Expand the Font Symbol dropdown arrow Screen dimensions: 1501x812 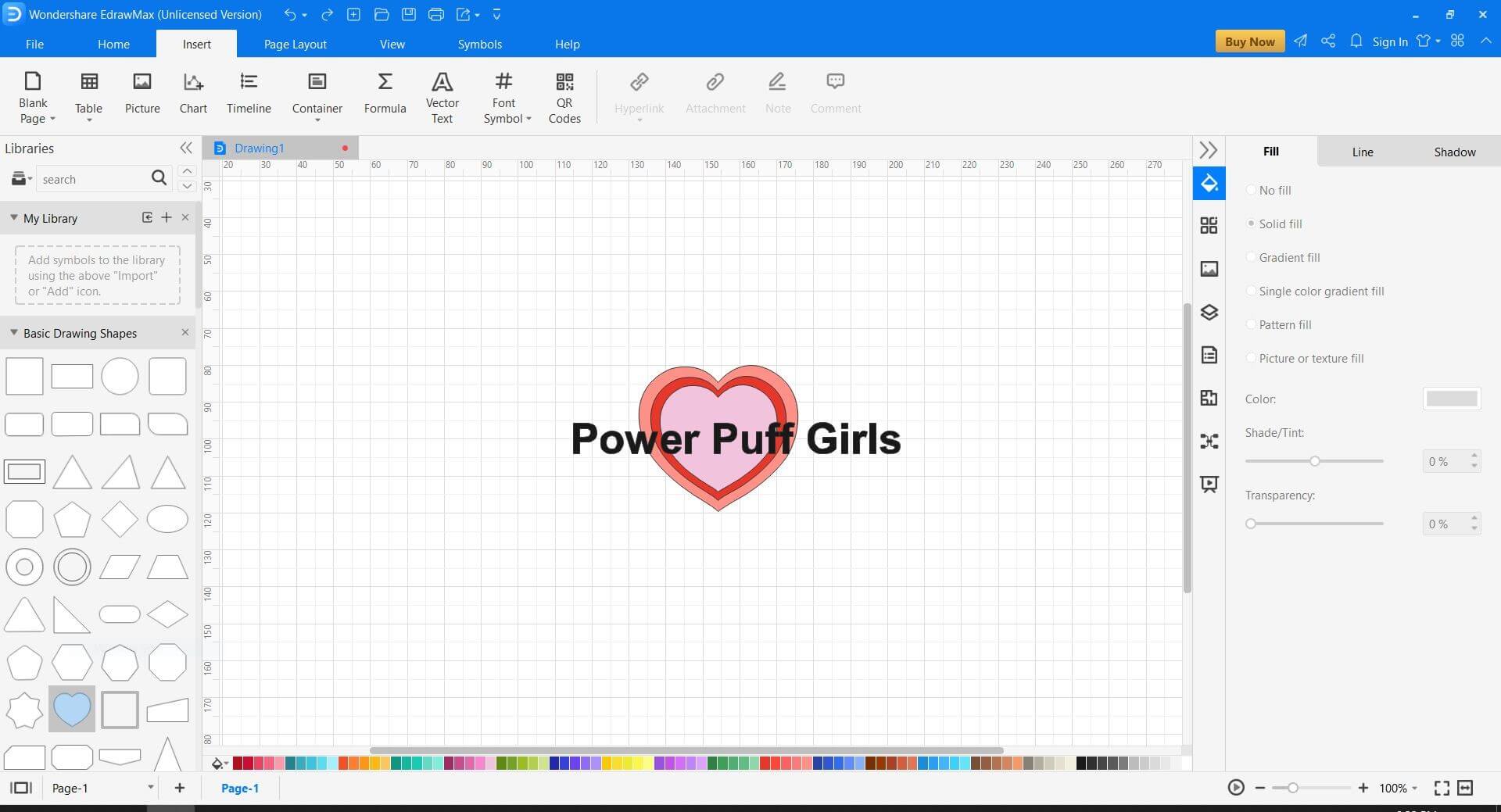pyautogui.click(x=528, y=119)
